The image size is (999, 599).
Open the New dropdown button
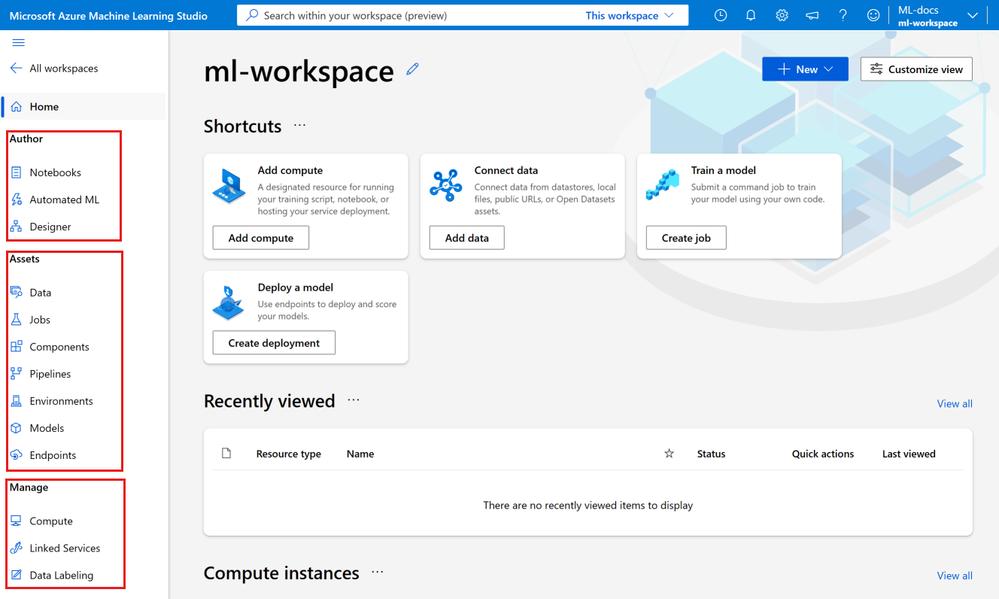tap(805, 69)
